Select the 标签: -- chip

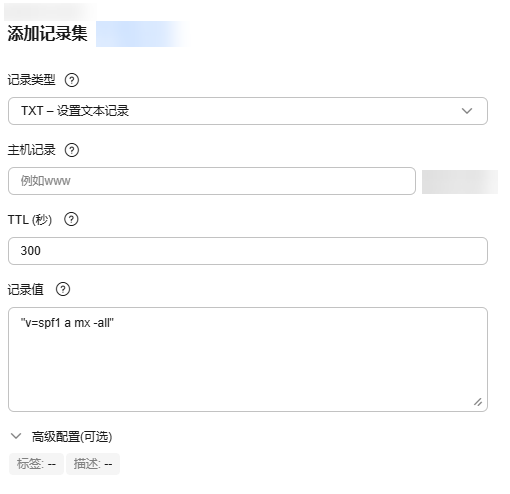click(36, 464)
